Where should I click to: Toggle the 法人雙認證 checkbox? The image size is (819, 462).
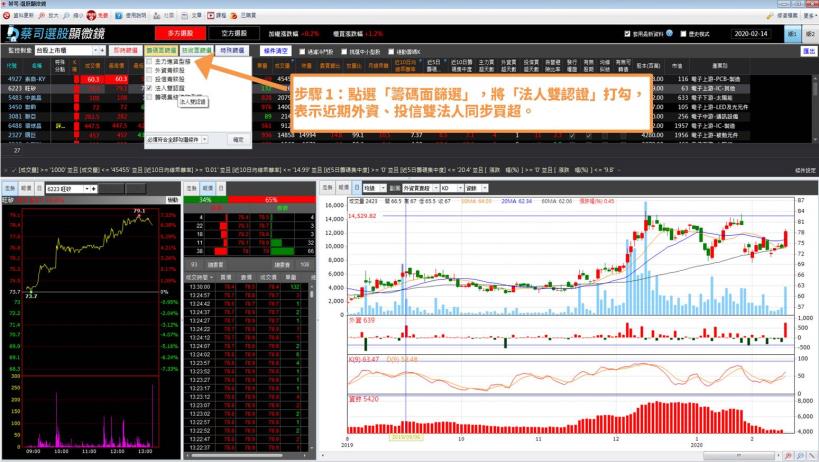coord(149,88)
